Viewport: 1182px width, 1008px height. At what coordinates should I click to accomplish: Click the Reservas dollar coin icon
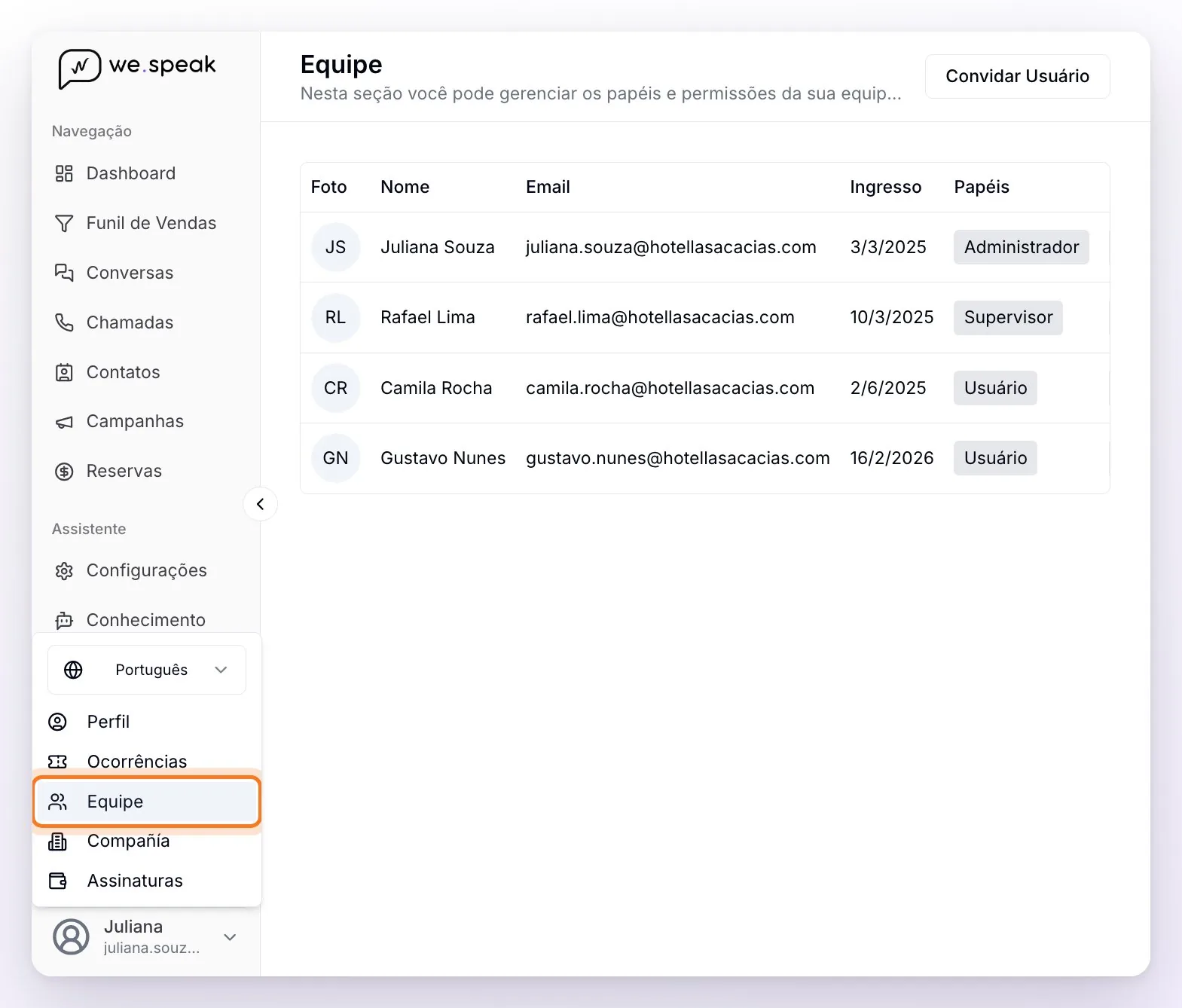click(x=64, y=472)
